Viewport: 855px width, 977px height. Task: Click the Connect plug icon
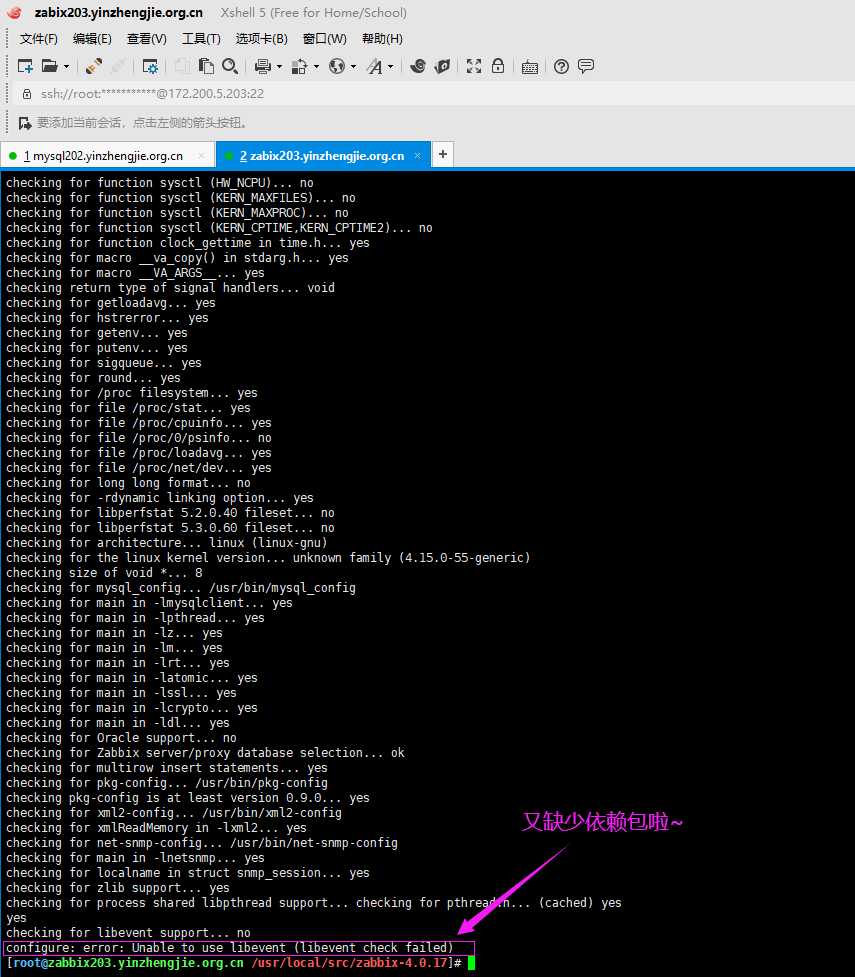[94, 66]
